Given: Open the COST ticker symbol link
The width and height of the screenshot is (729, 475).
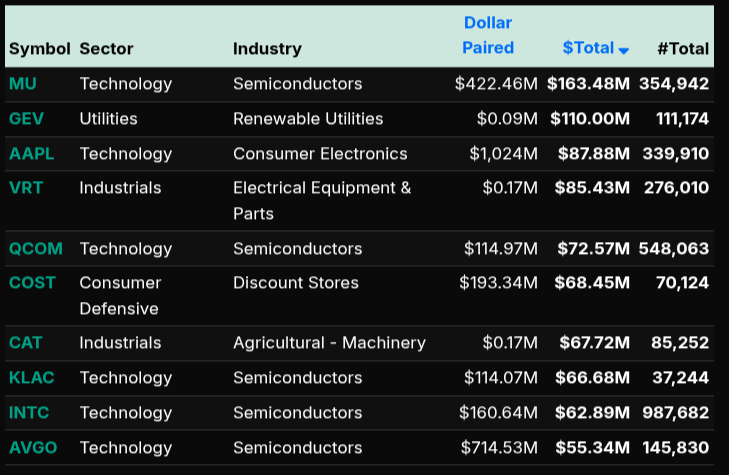Looking at the screenshot, I should point(32,283).
